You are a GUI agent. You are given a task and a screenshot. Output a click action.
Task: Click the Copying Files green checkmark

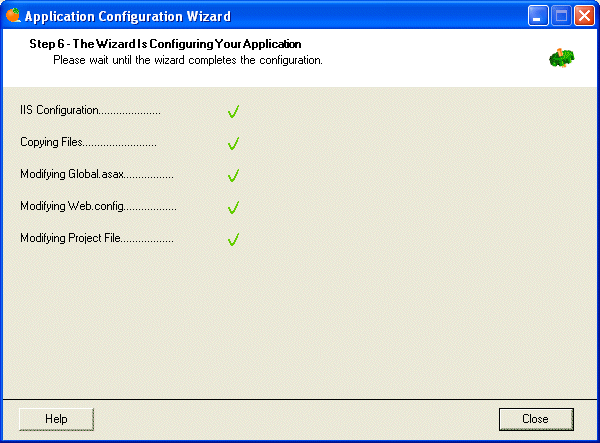coord(233,144)
